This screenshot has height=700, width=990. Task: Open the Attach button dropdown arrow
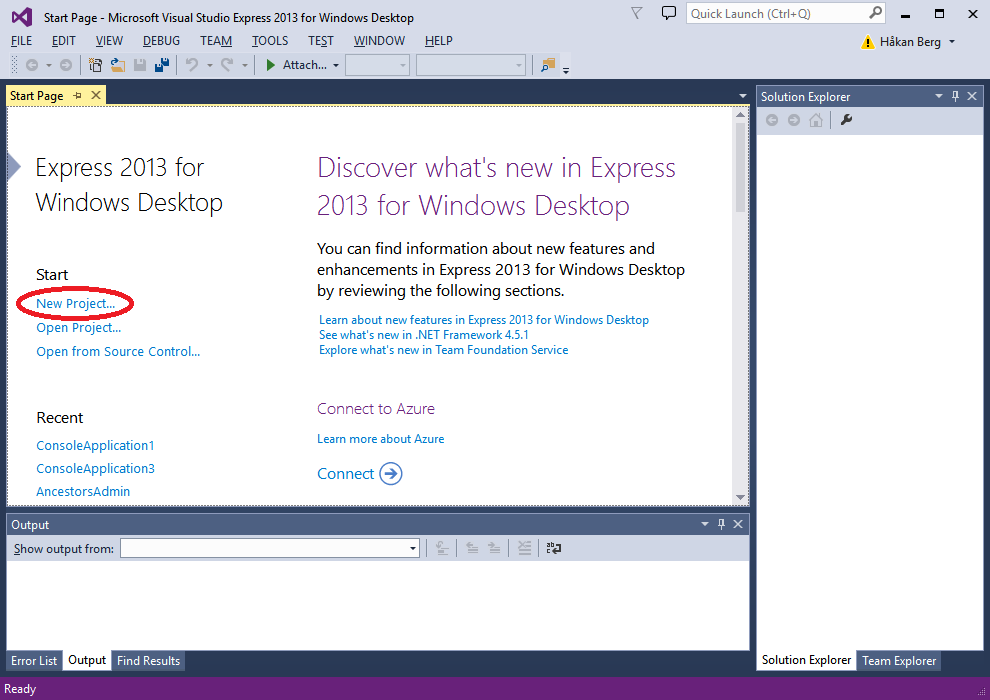(336, 66)
